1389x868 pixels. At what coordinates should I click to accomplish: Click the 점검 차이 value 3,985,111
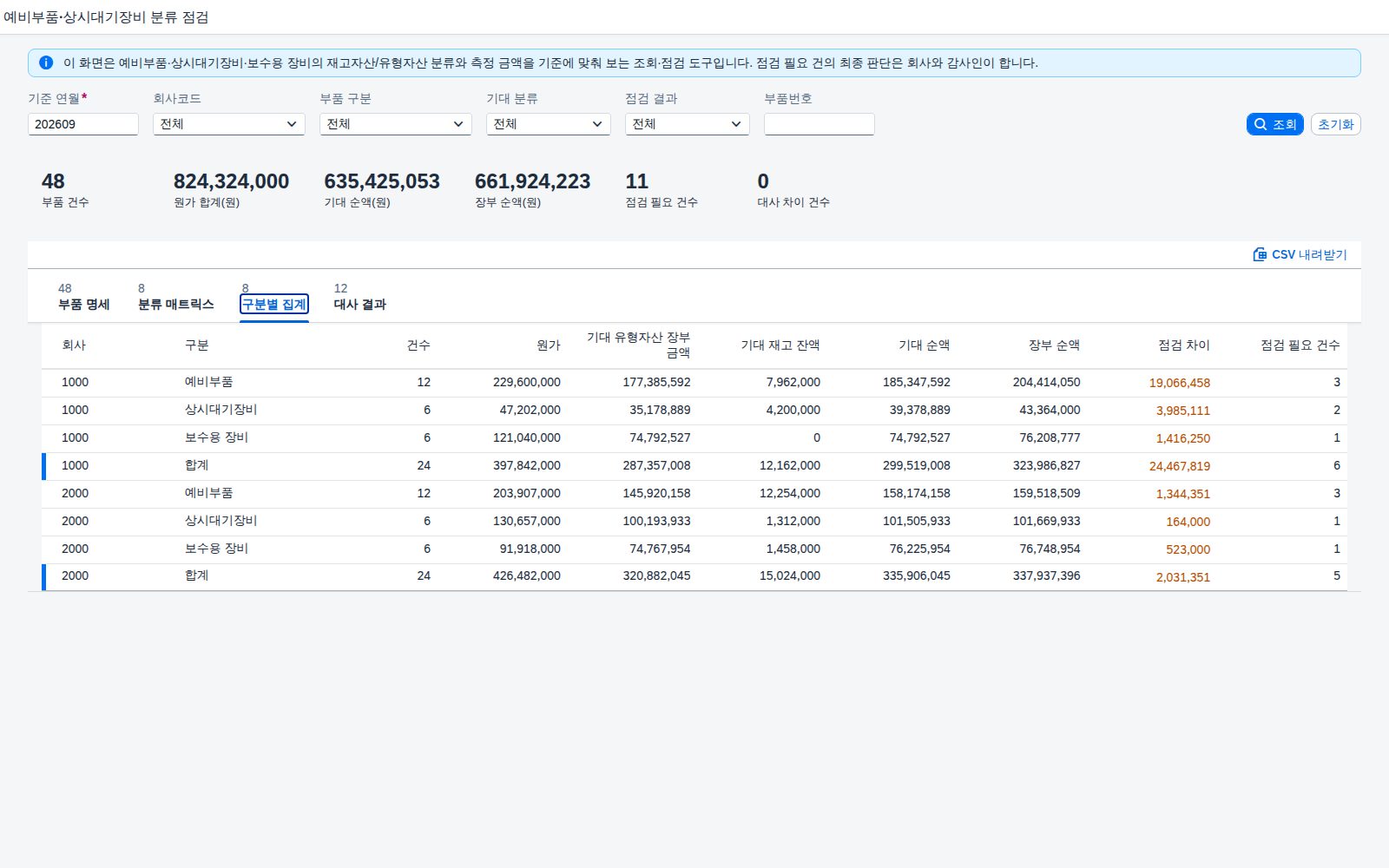pyautogui.click(x=1183, y=411)
